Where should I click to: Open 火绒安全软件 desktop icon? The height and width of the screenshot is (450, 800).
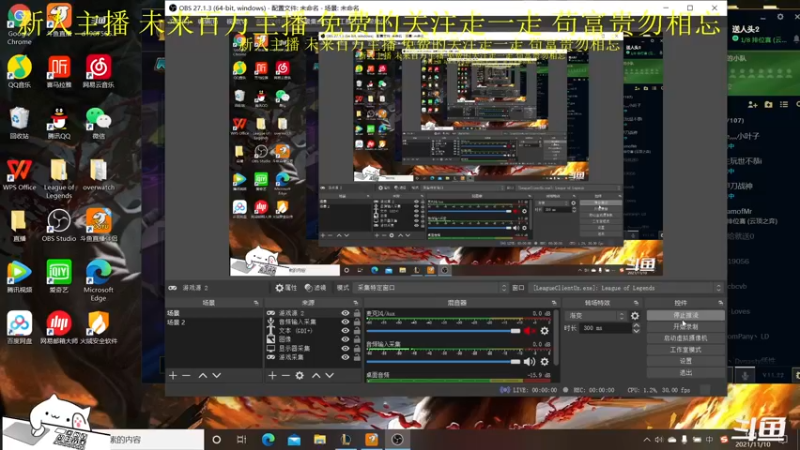point(98,327)
